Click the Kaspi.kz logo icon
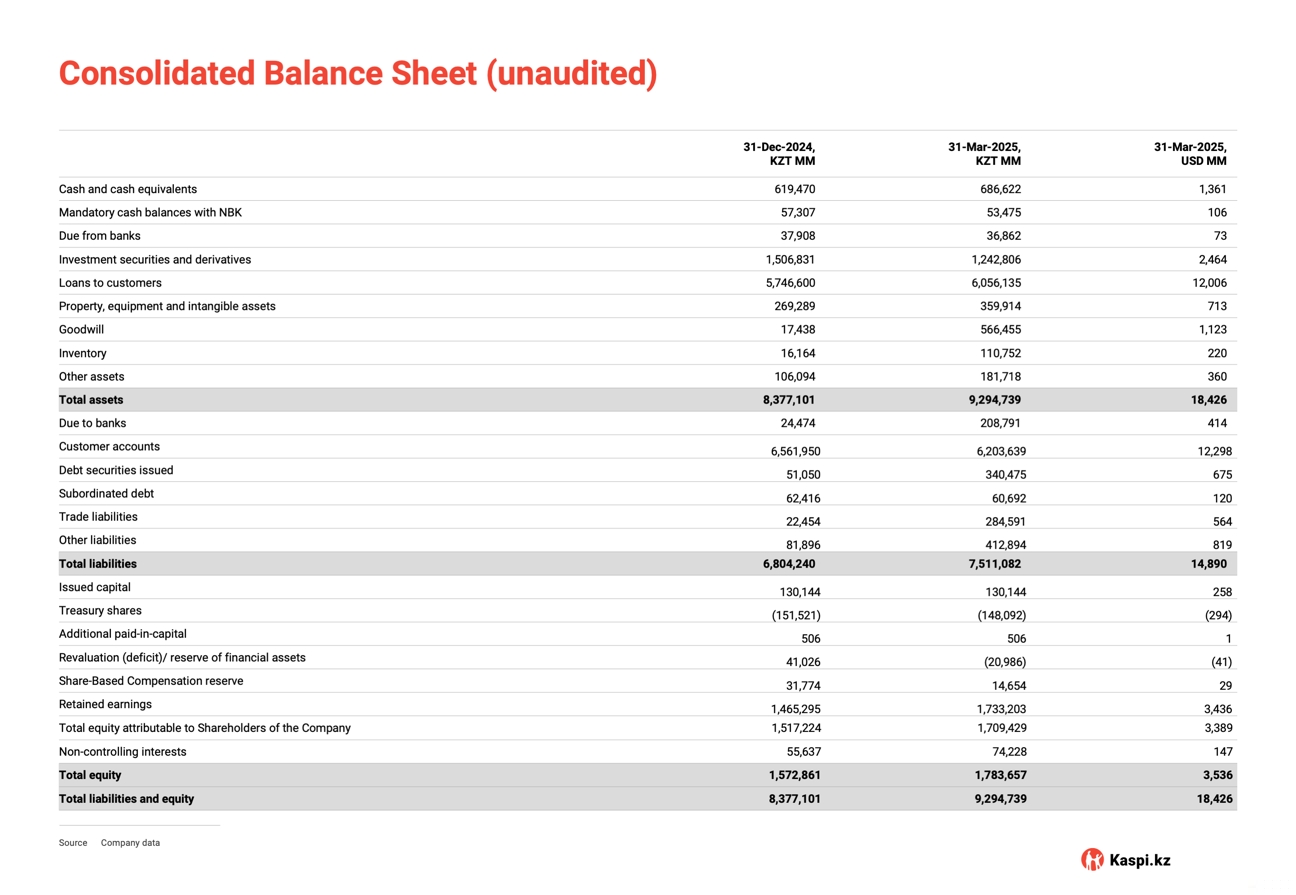Viewport: 1296px width, 895px height. point(1092,859)
